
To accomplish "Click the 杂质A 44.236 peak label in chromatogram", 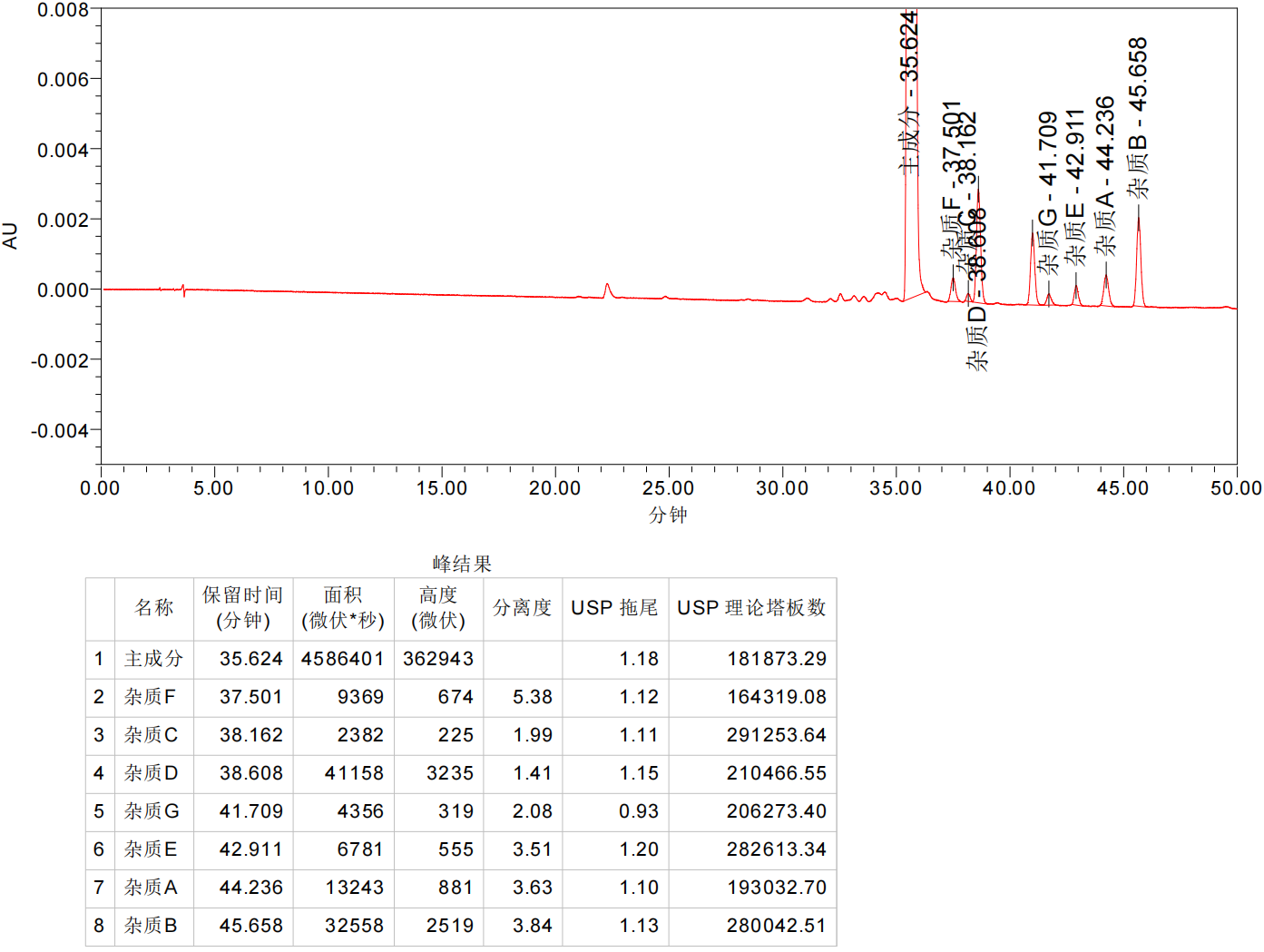I will tap(1104, 176).
